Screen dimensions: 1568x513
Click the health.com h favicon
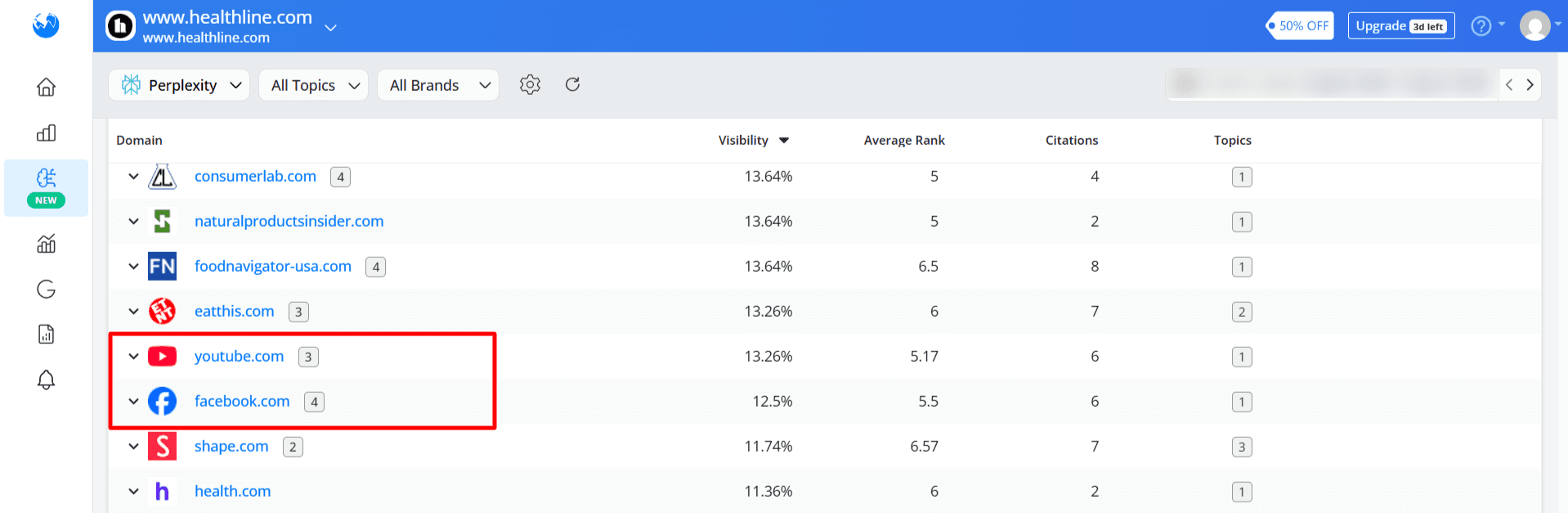tap(162, 491)
